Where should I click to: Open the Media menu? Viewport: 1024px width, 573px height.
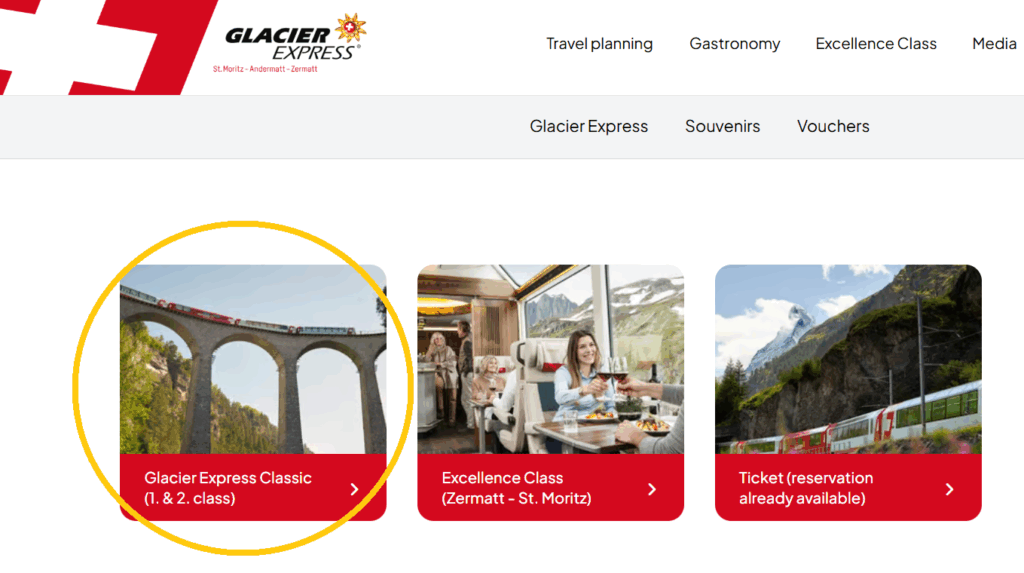point(994,44)
